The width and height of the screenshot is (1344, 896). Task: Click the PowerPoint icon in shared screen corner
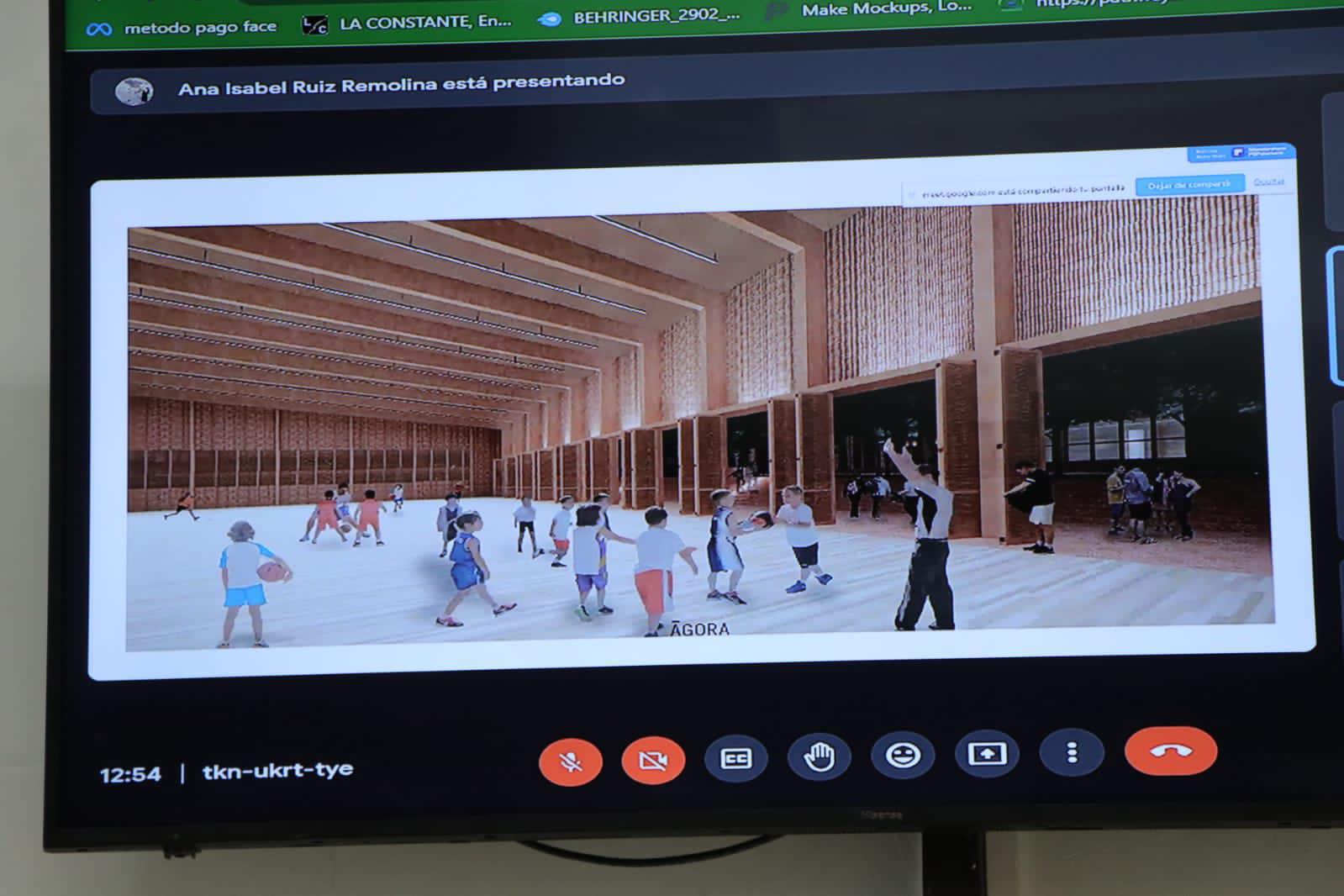(x=1238, y=152)
